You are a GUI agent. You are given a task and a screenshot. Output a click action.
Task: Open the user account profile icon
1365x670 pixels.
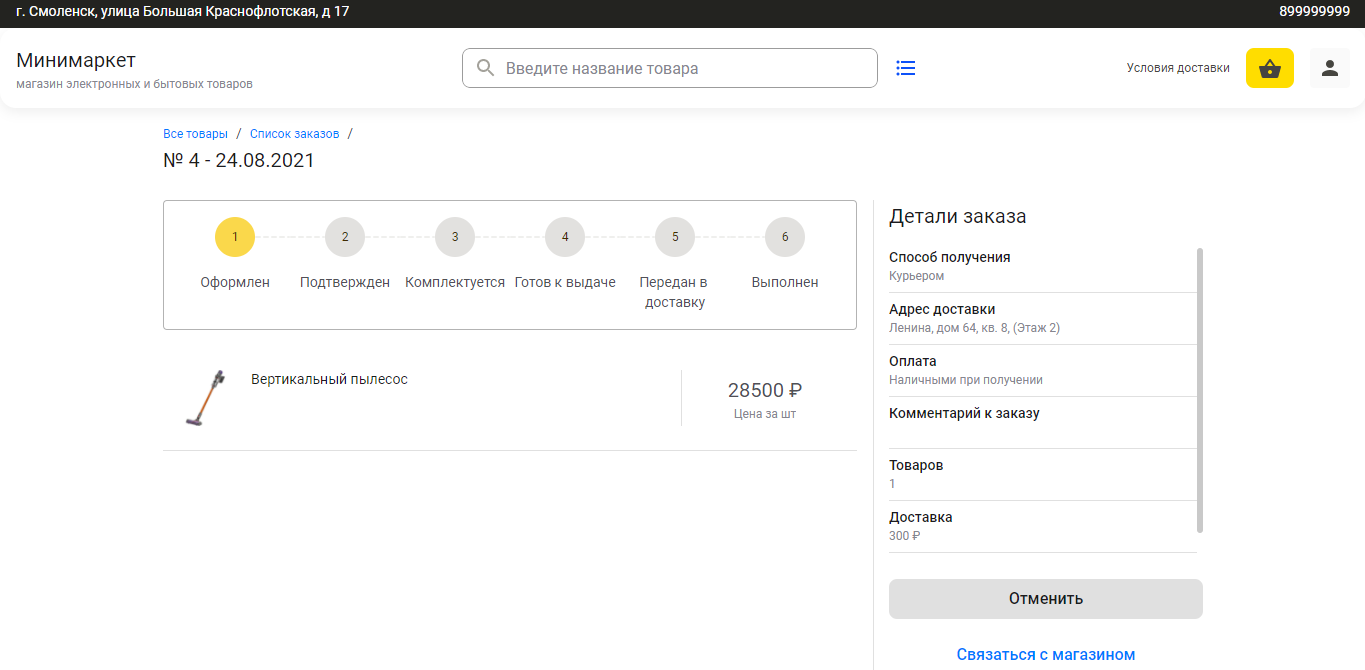pos(1329,68)
